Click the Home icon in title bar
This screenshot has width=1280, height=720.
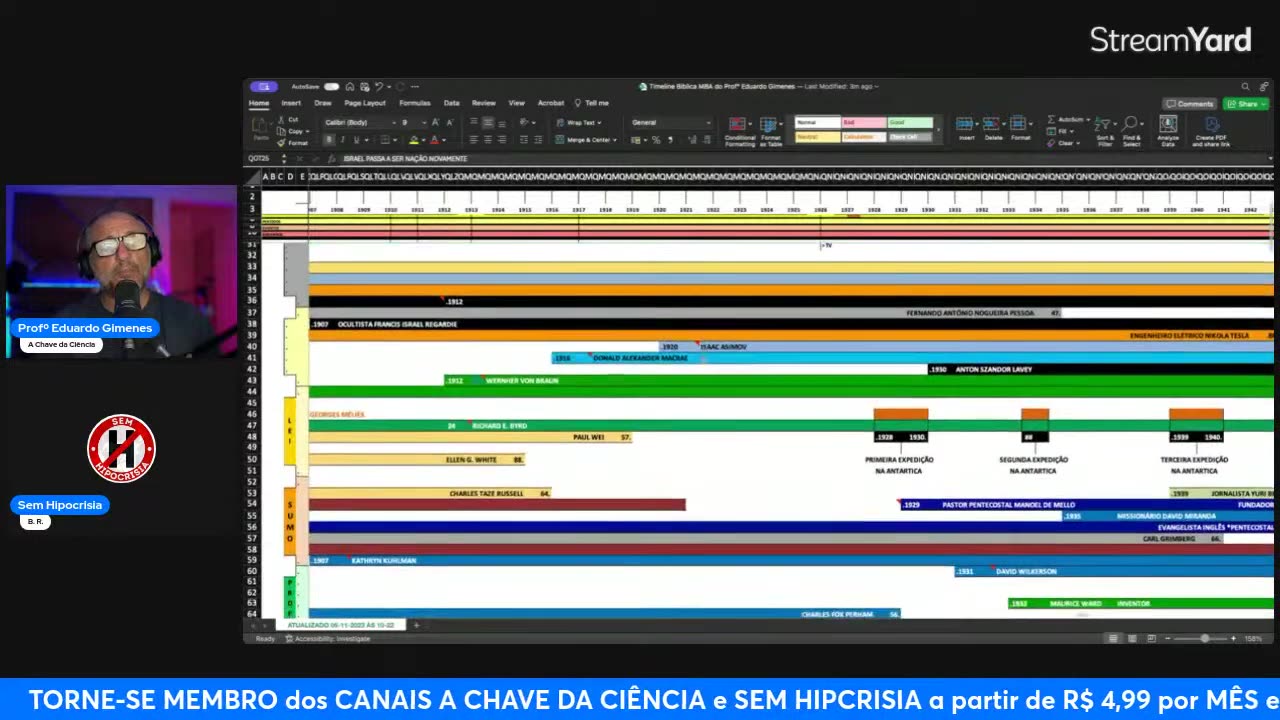[x=349, y=87]
